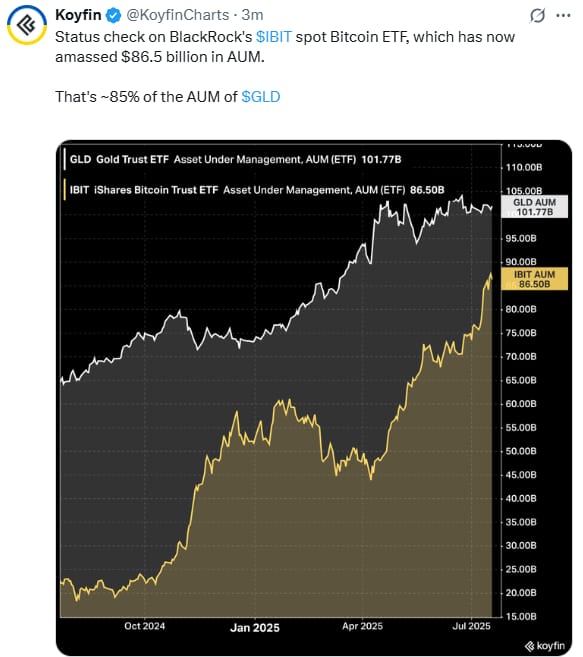The image size is (583, 657).
Task: Click the white GLD legend color bar
Action: (x=65, y=160)
